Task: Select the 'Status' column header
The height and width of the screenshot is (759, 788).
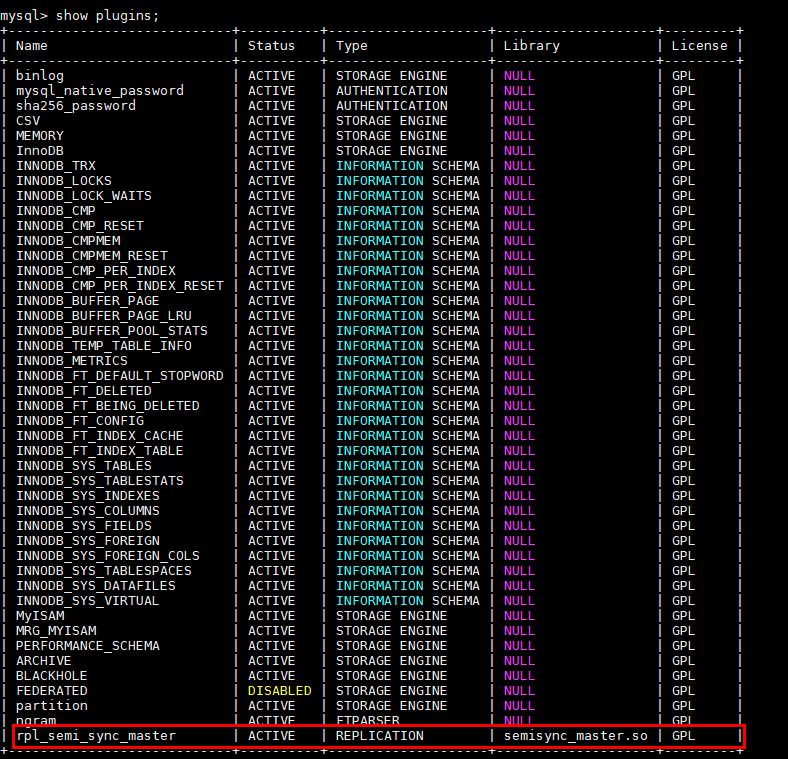Action: 271,46
